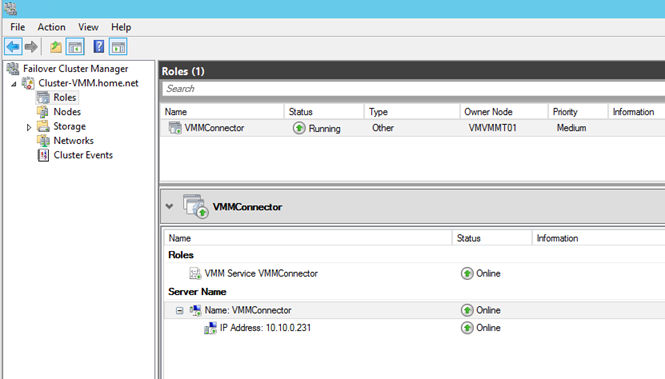The width and height of the screenshot is (665, 379).
Task: Open the File menu
Action: (x=17, y=27)
